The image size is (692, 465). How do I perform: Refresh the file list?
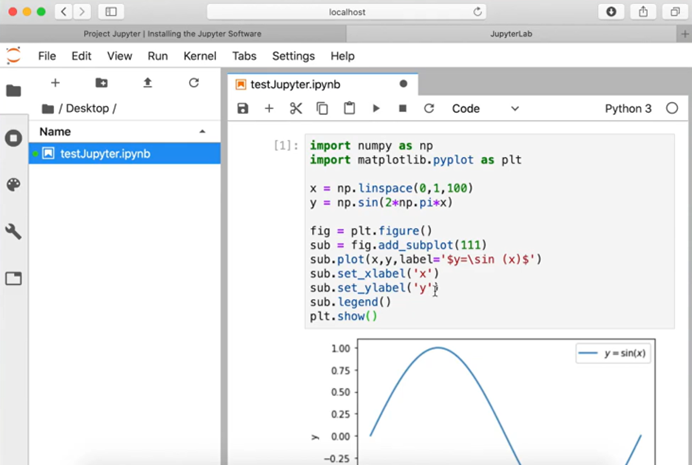[194, 83]
